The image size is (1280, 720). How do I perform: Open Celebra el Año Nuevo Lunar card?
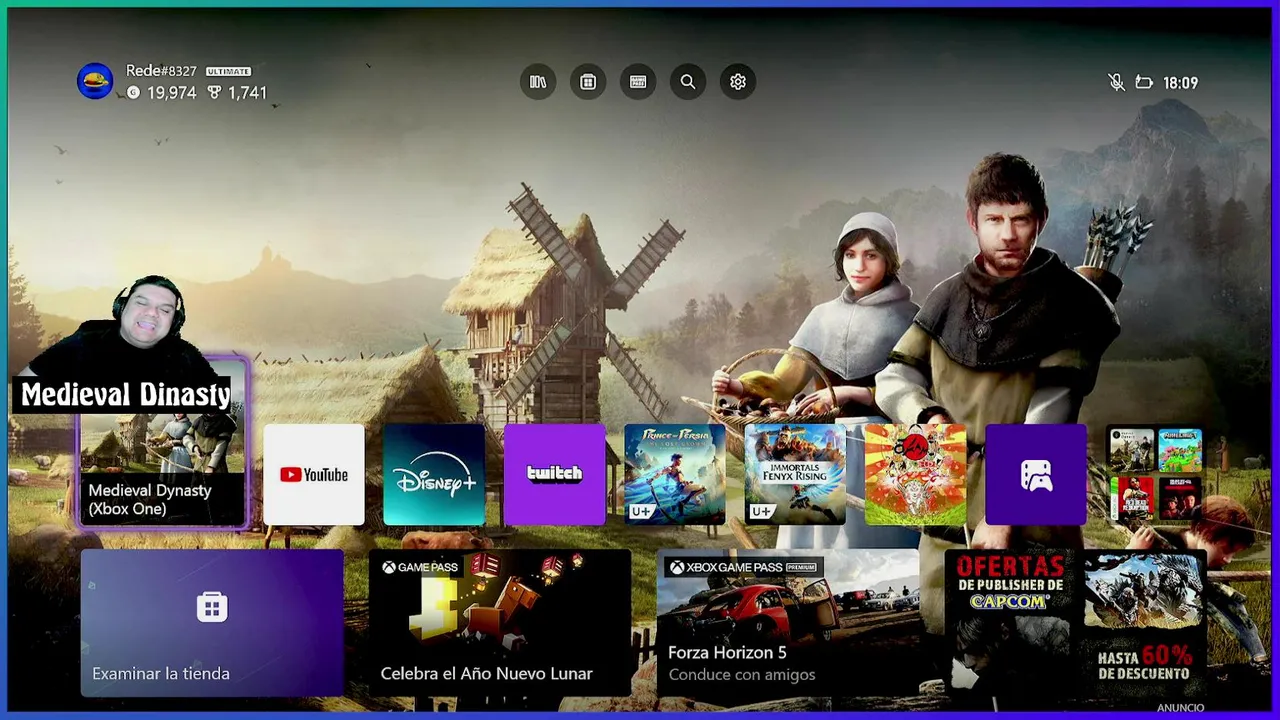(500, 622)
